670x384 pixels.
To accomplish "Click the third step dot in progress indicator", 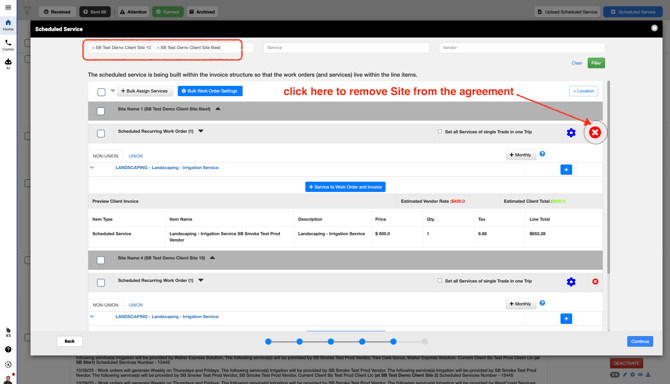I will pos(331,341).
